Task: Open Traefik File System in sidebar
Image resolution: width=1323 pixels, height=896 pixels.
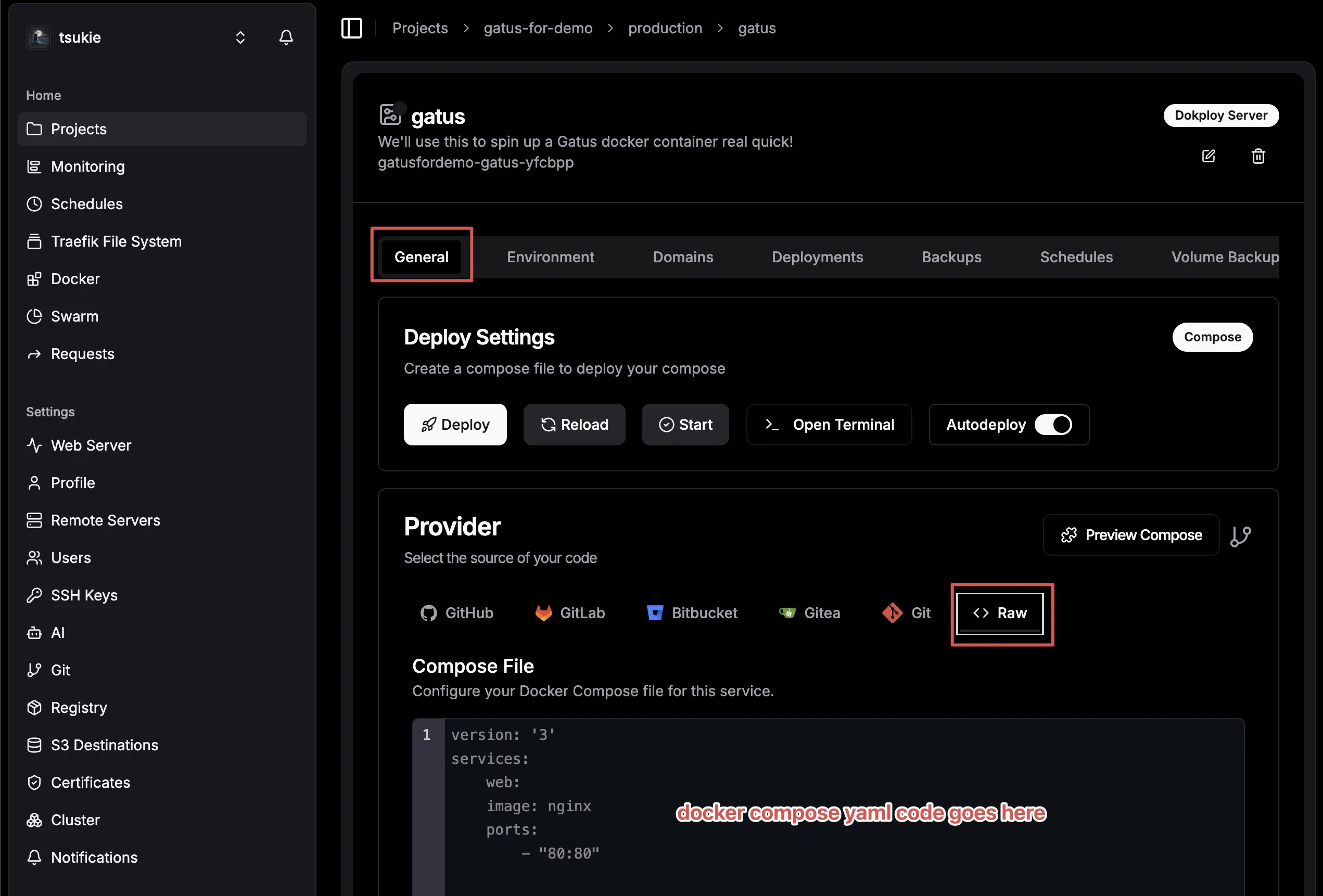Action: coord(116,241)
